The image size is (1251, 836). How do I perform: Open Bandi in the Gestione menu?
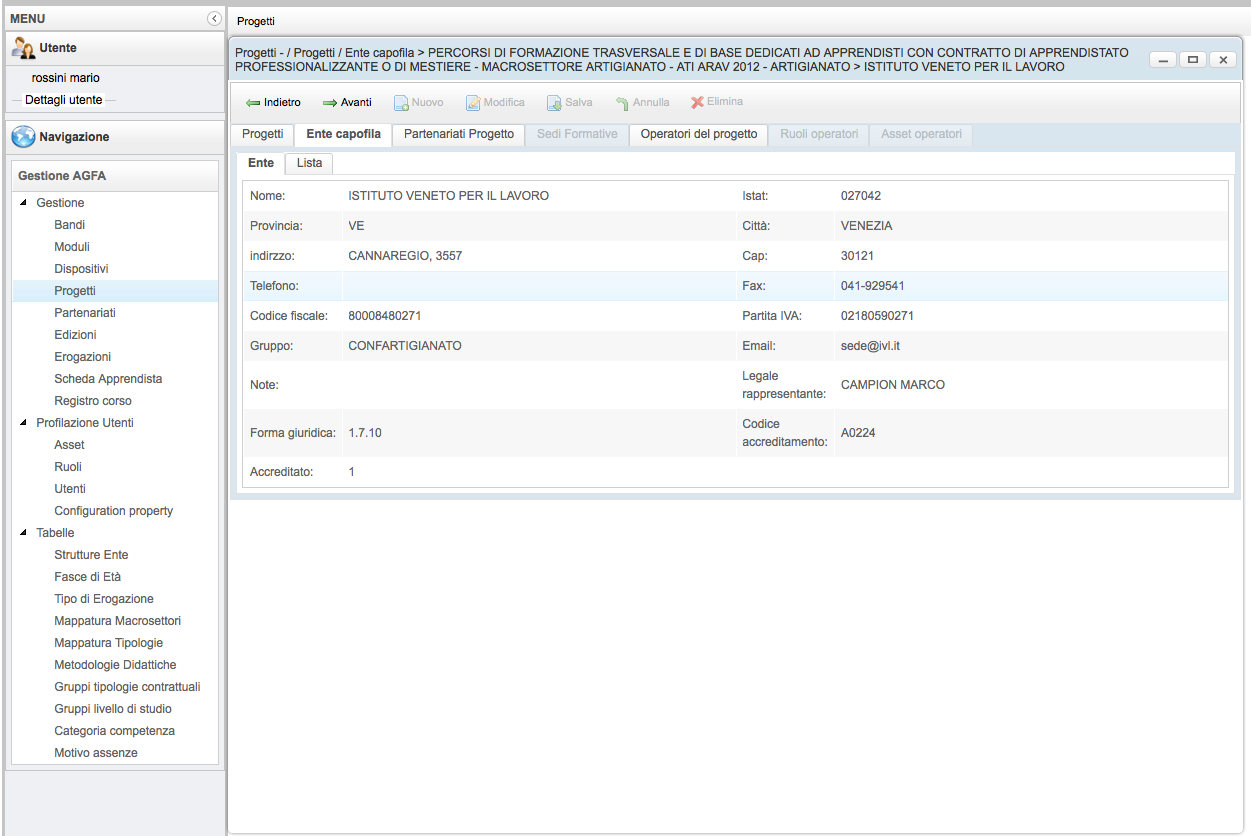click(70, 225)
